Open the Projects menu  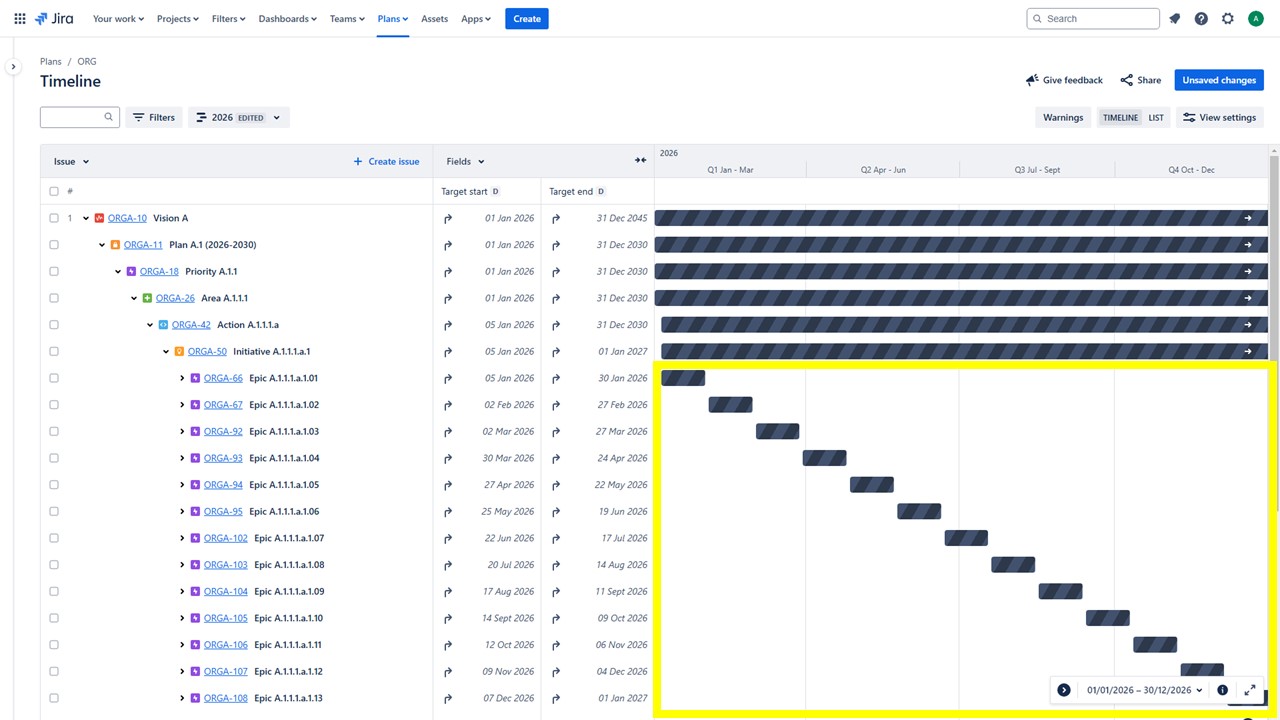[178, 19]
